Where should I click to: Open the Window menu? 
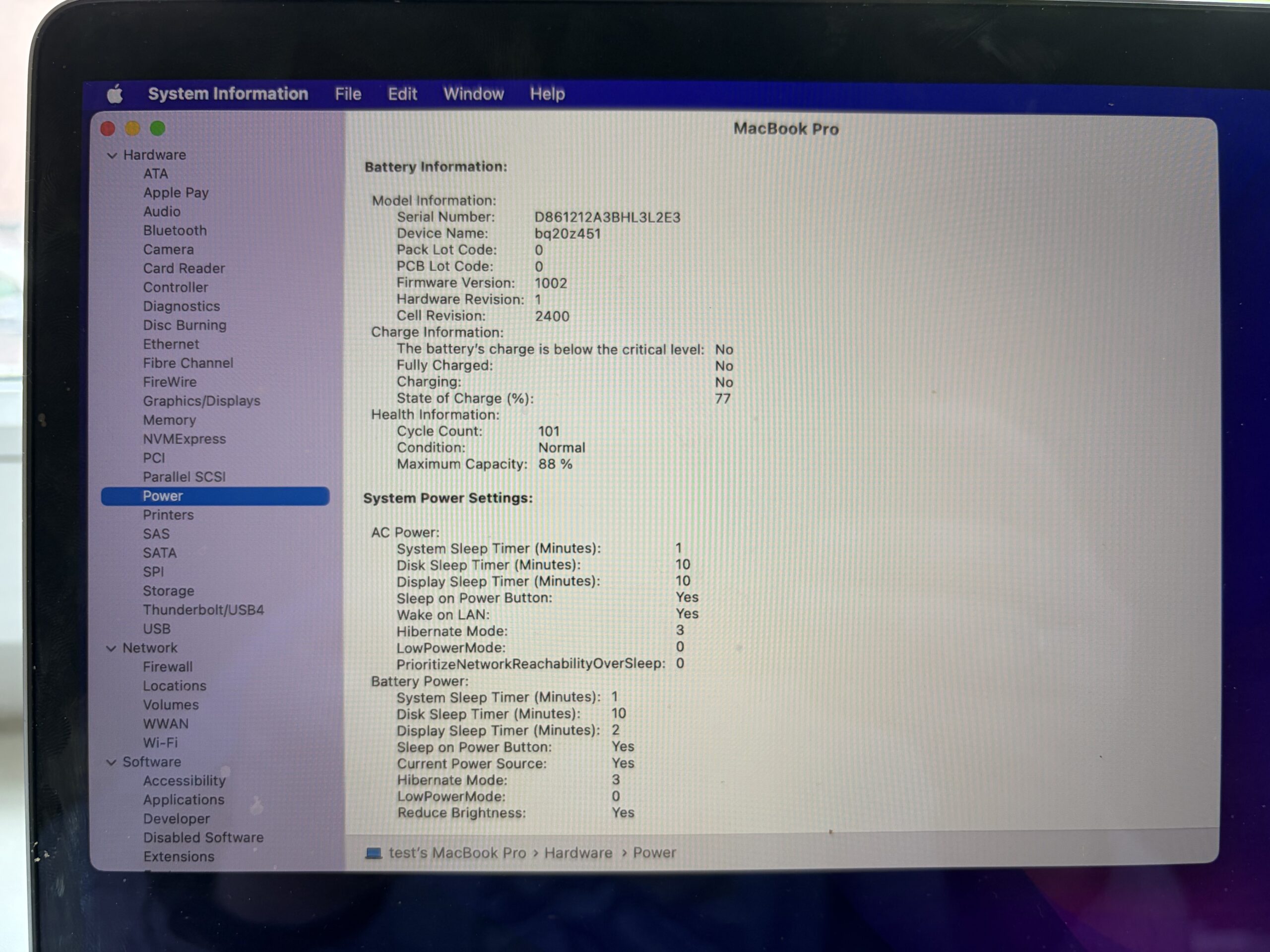point(474,94)
